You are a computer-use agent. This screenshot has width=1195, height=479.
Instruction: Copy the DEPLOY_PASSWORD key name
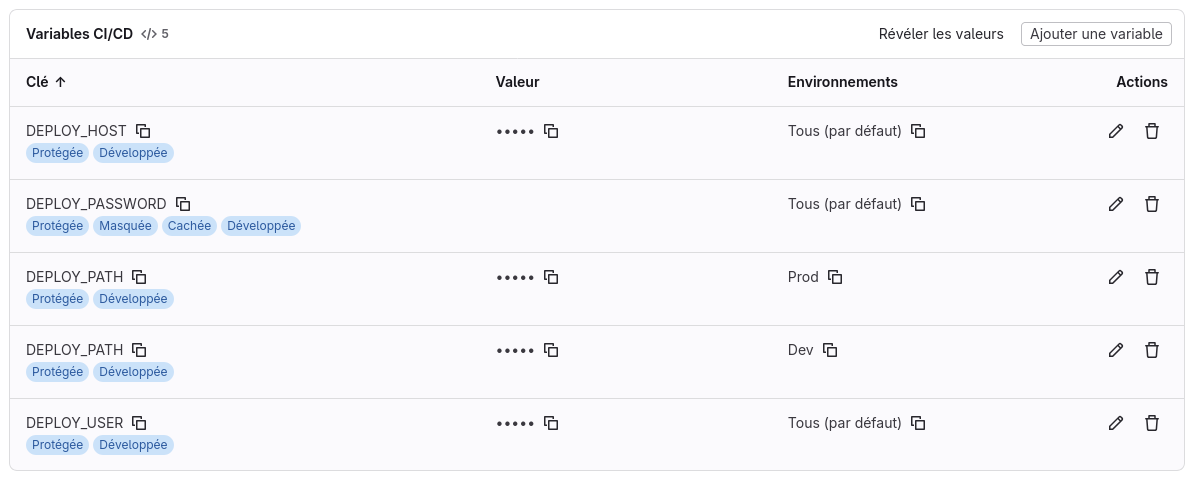point(183,204)
